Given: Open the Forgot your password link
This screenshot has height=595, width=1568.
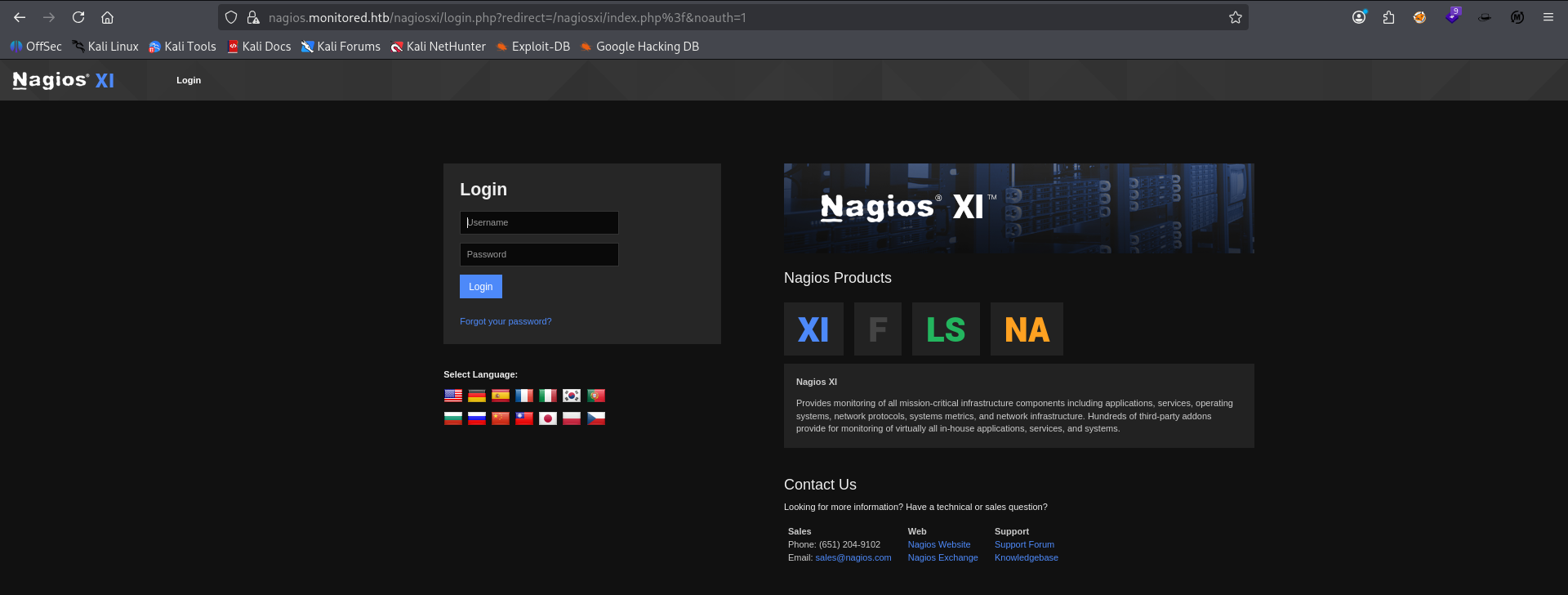Looking at the screenshot, I should point(506,321).
